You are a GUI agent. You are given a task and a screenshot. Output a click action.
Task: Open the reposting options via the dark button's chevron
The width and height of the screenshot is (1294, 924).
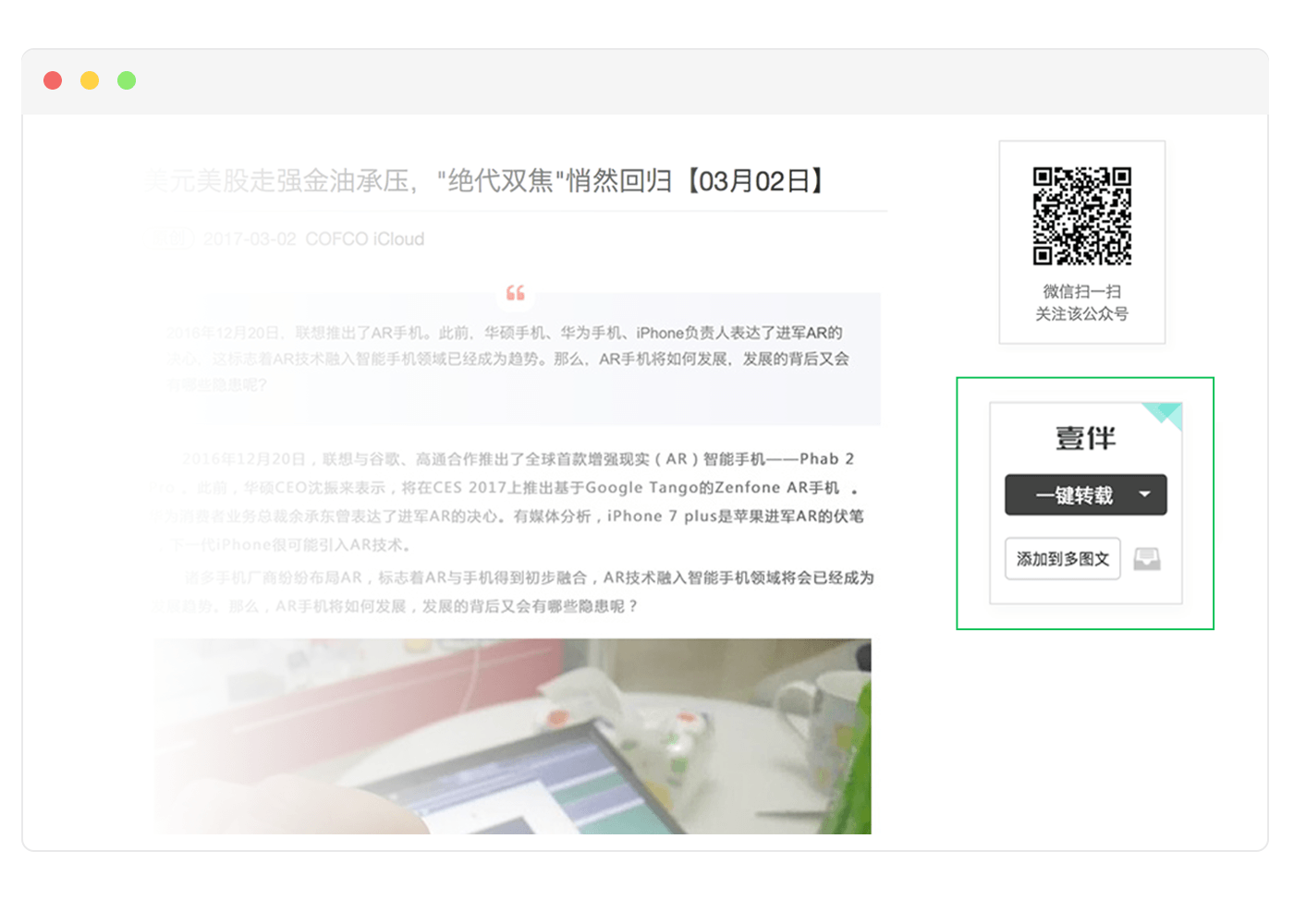[1146, 494]
